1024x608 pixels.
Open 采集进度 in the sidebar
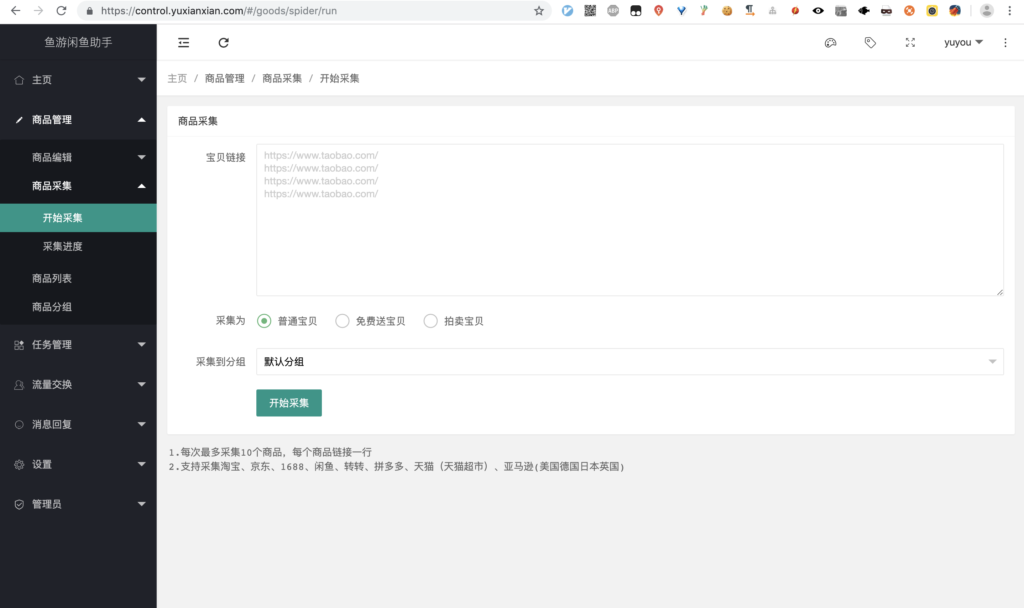[62, 246]
